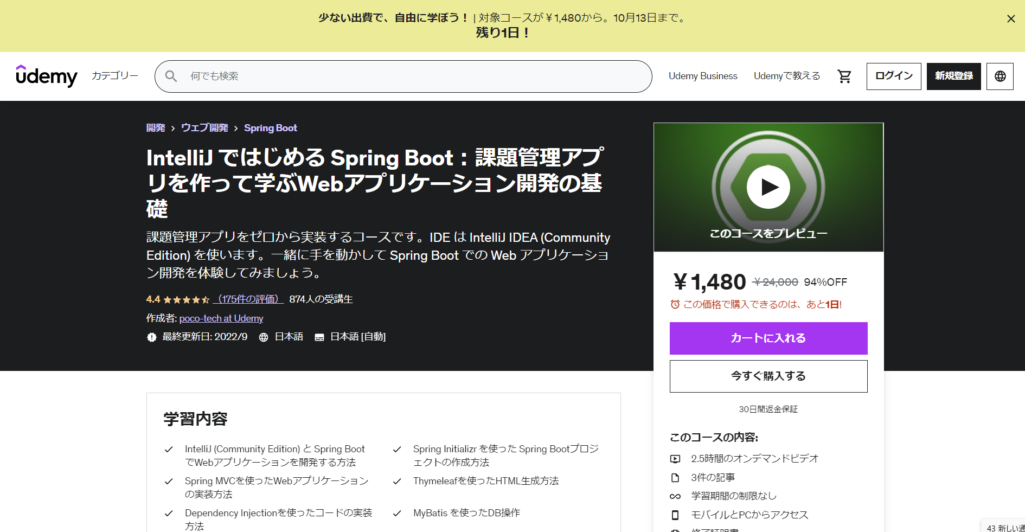Viewport: 1025px width, 532px height.
Task: Click the mobile icon beside モバイルとPCからアクセス
Action: [x=675, y=515]
